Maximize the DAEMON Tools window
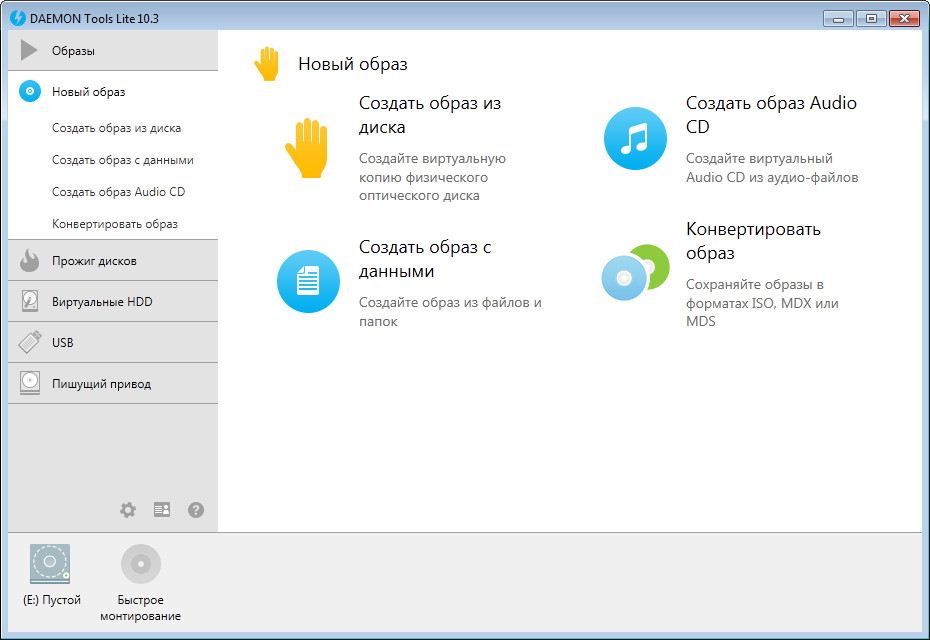 [x=871, y=18]
